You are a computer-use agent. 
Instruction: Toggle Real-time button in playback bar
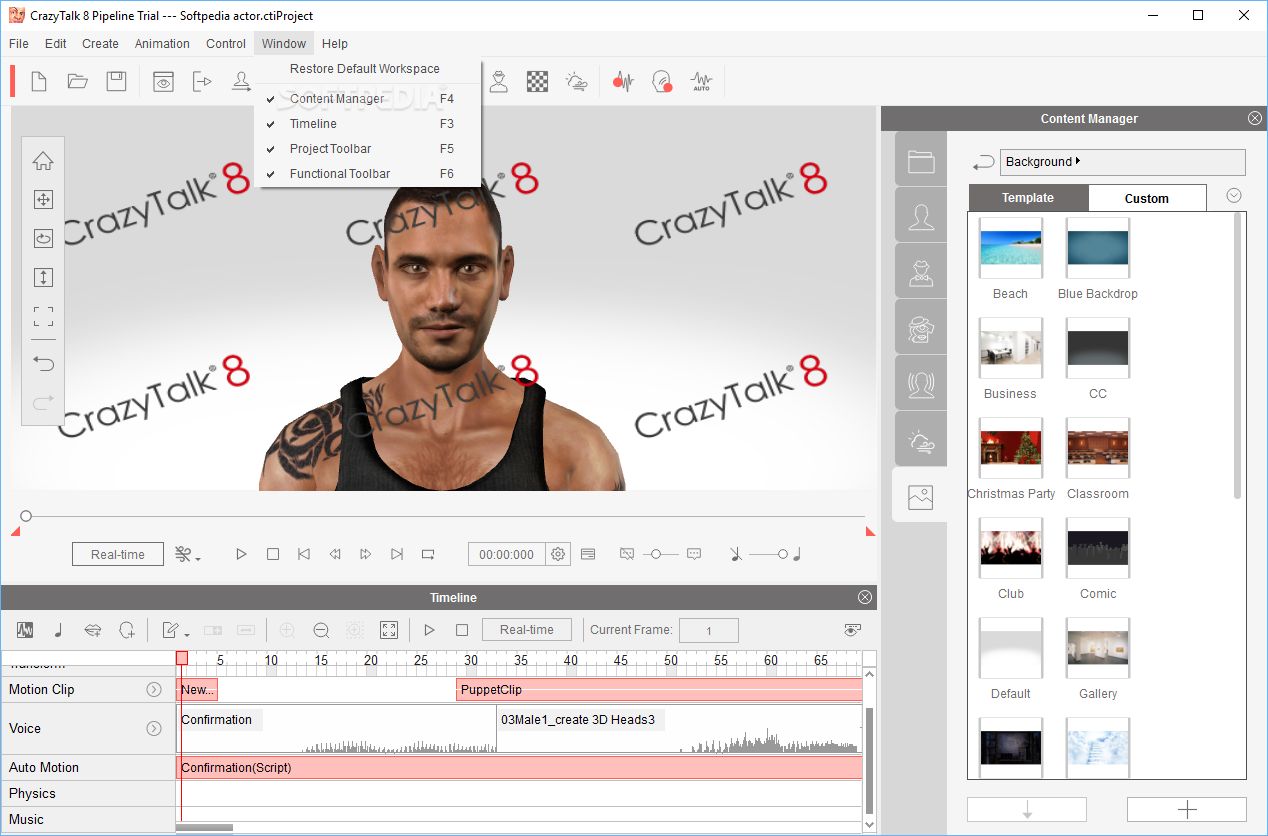point(118,554)
